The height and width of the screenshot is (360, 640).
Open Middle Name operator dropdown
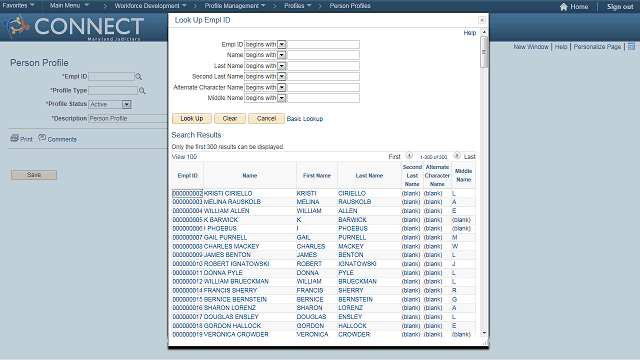(282, 98)
